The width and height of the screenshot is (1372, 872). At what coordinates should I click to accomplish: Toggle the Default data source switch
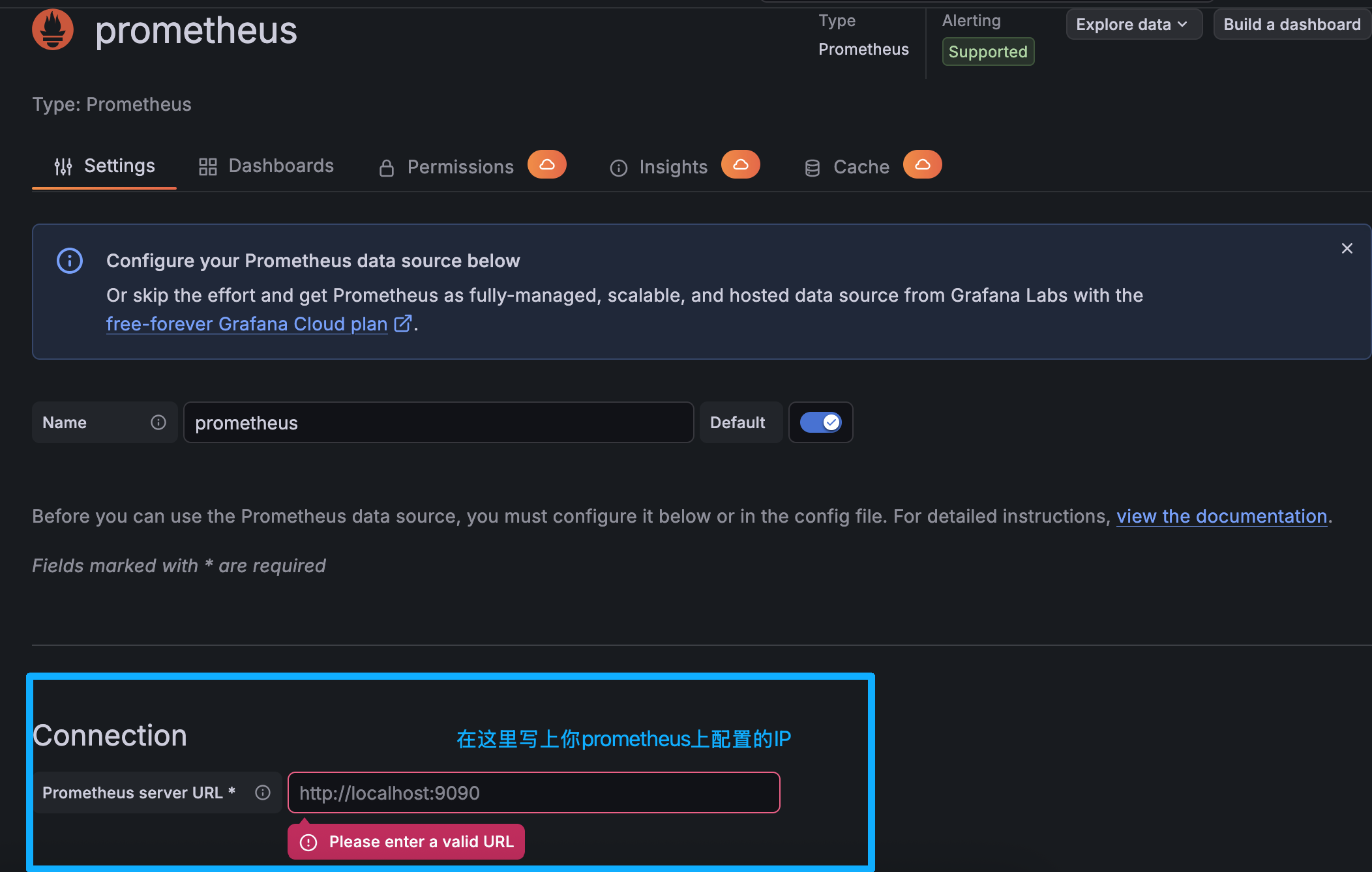820,422
